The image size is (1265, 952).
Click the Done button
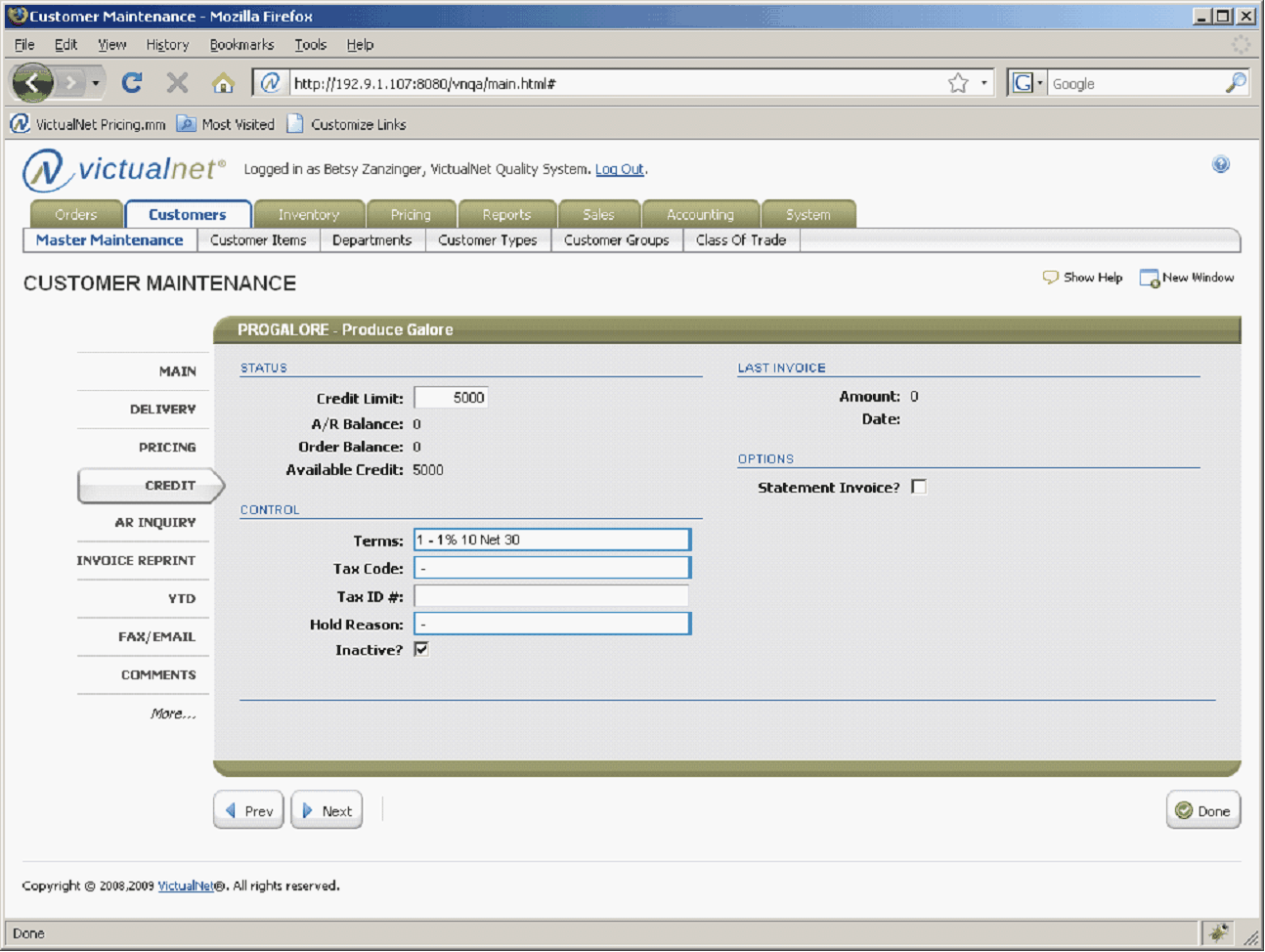pos(1203,810)
